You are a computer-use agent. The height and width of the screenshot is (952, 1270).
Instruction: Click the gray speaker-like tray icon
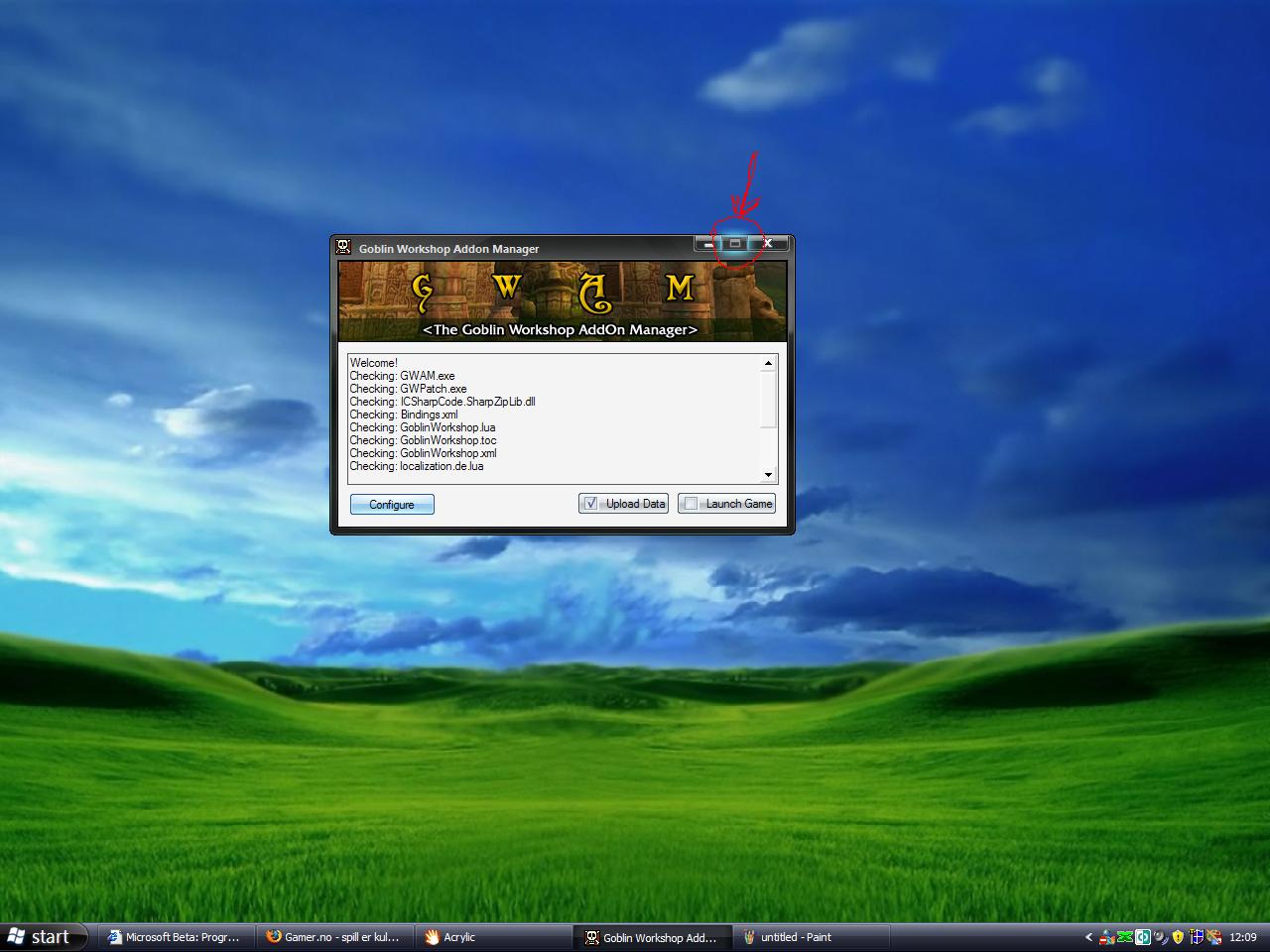1160,937
